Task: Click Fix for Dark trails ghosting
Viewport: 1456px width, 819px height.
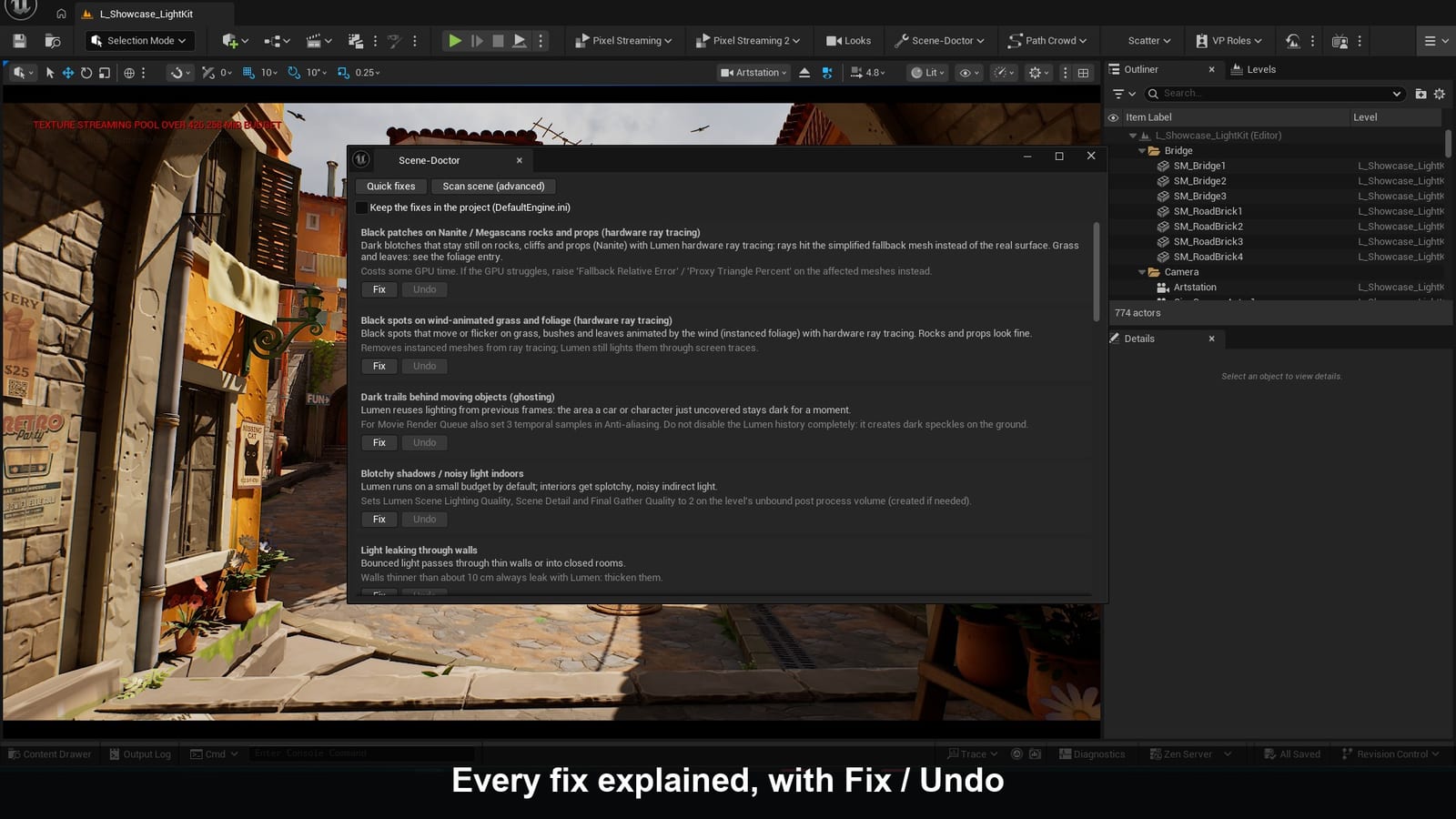Action: click(x=379, y=442)
